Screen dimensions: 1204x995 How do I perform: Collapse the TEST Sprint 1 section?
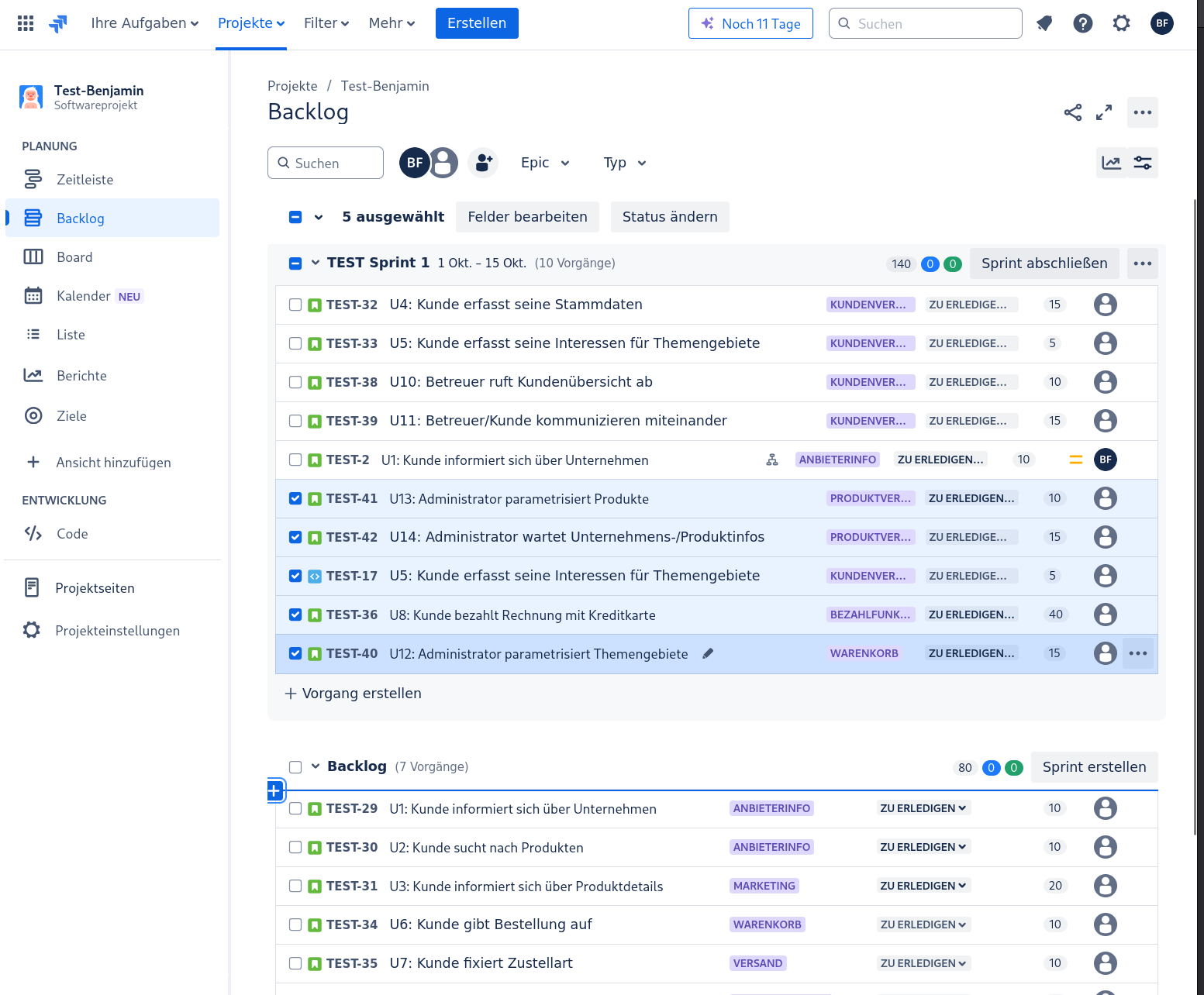[x=316, y=263]
